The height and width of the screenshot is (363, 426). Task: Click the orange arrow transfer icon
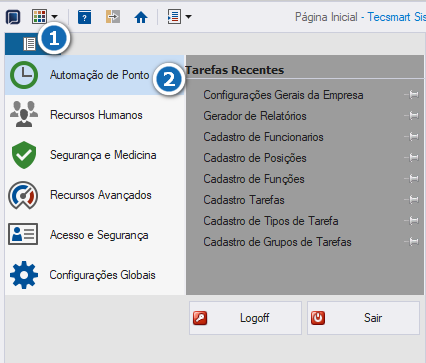pyautogui.click(x=113, y=17)
